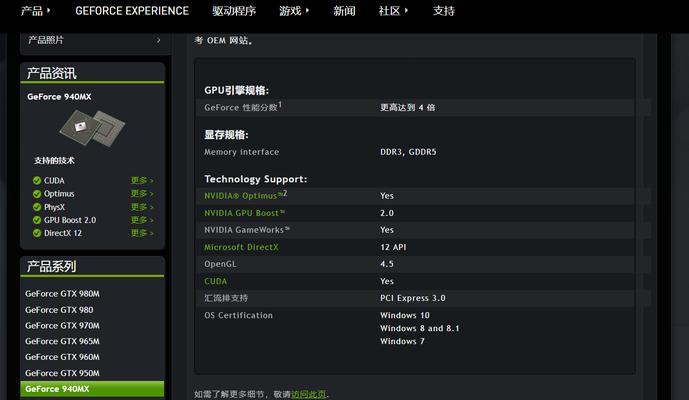Click the '显存规格:' section heading
Screen dimensions: 689x400
tap(226, 135)
